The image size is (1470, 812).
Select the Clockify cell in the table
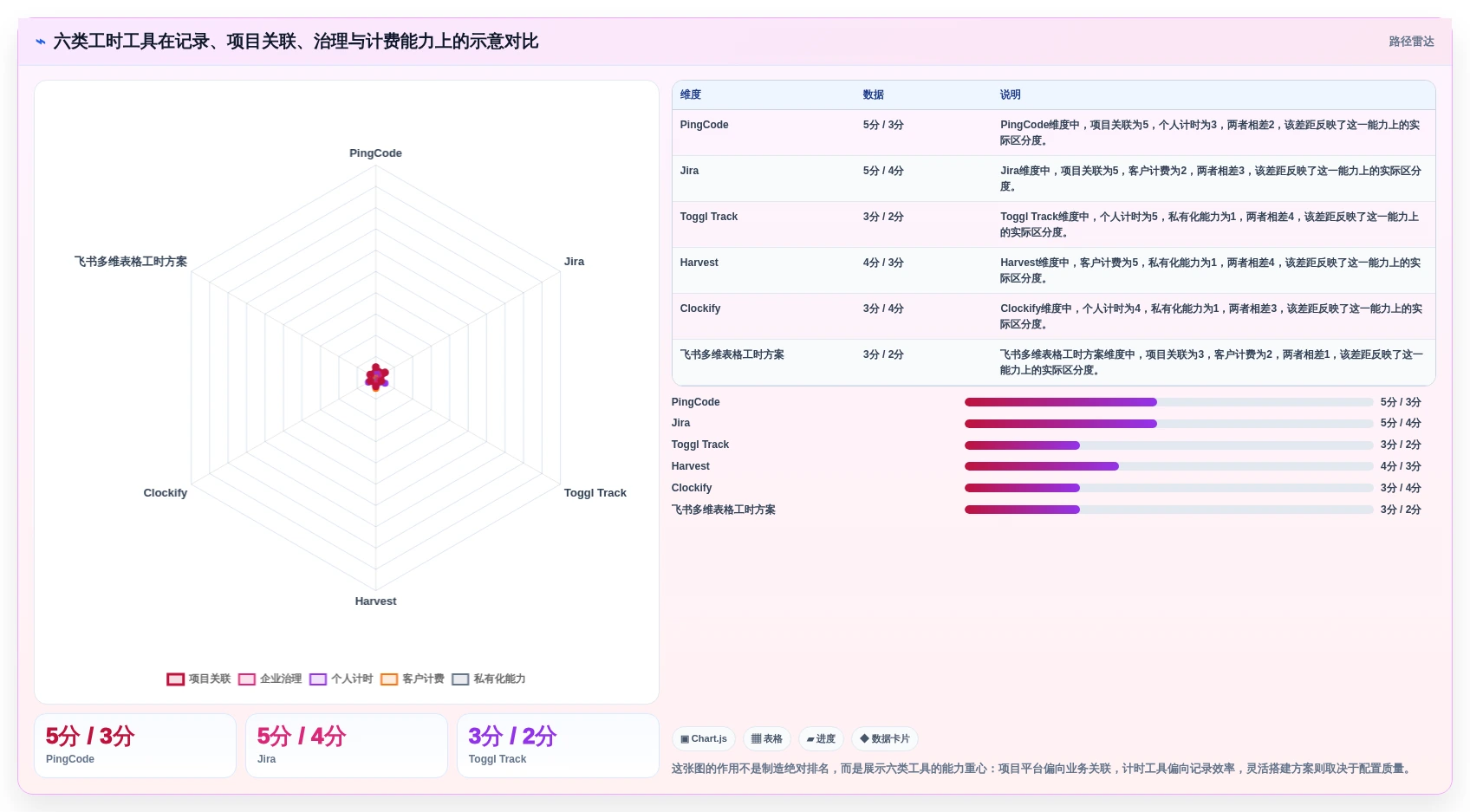764,316
